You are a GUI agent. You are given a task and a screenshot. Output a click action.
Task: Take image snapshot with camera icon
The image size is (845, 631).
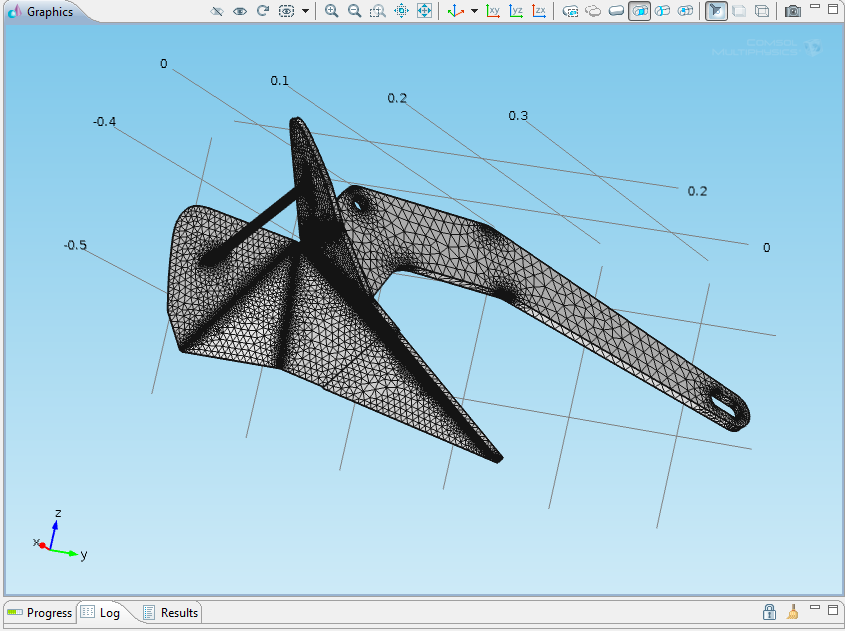point(793,11)
